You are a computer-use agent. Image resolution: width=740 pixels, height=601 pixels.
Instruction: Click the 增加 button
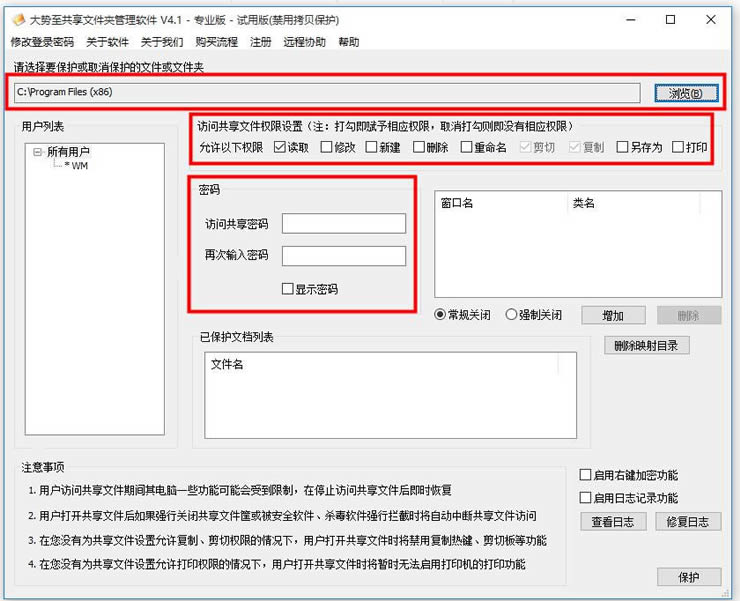click(613, 315)
